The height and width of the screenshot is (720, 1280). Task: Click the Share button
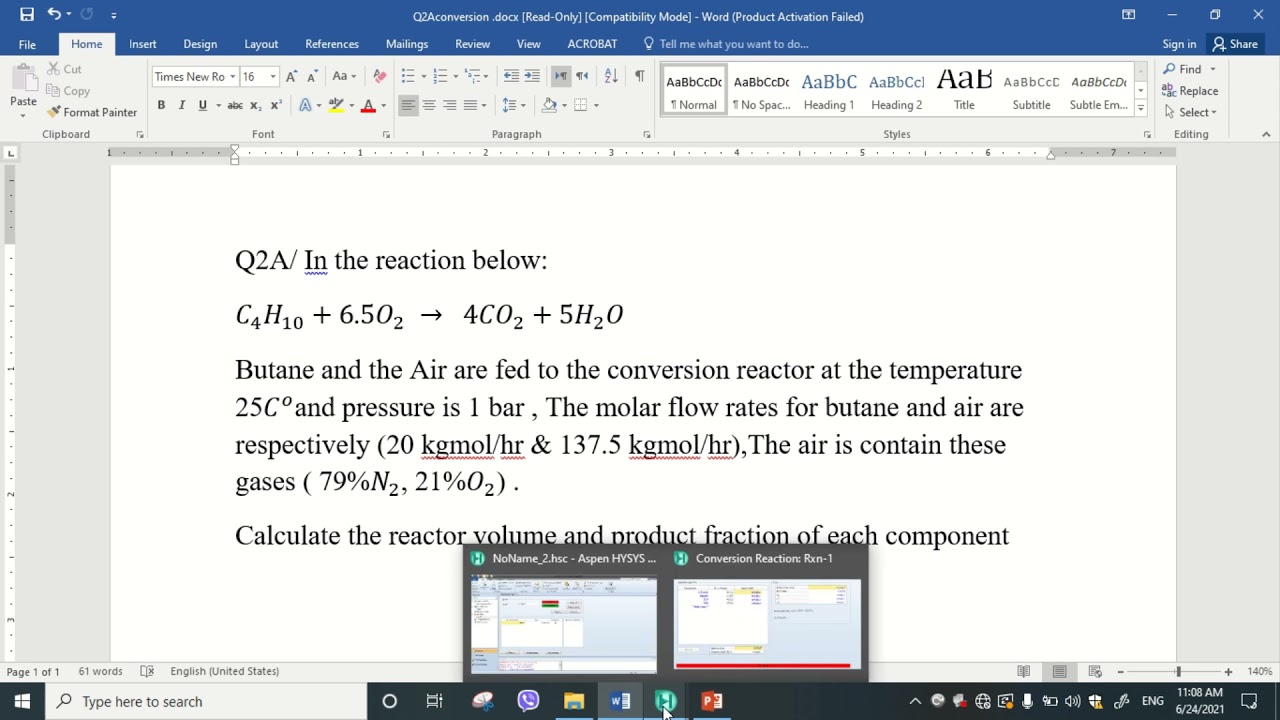pyautogui.click(x=1235, y=44)
